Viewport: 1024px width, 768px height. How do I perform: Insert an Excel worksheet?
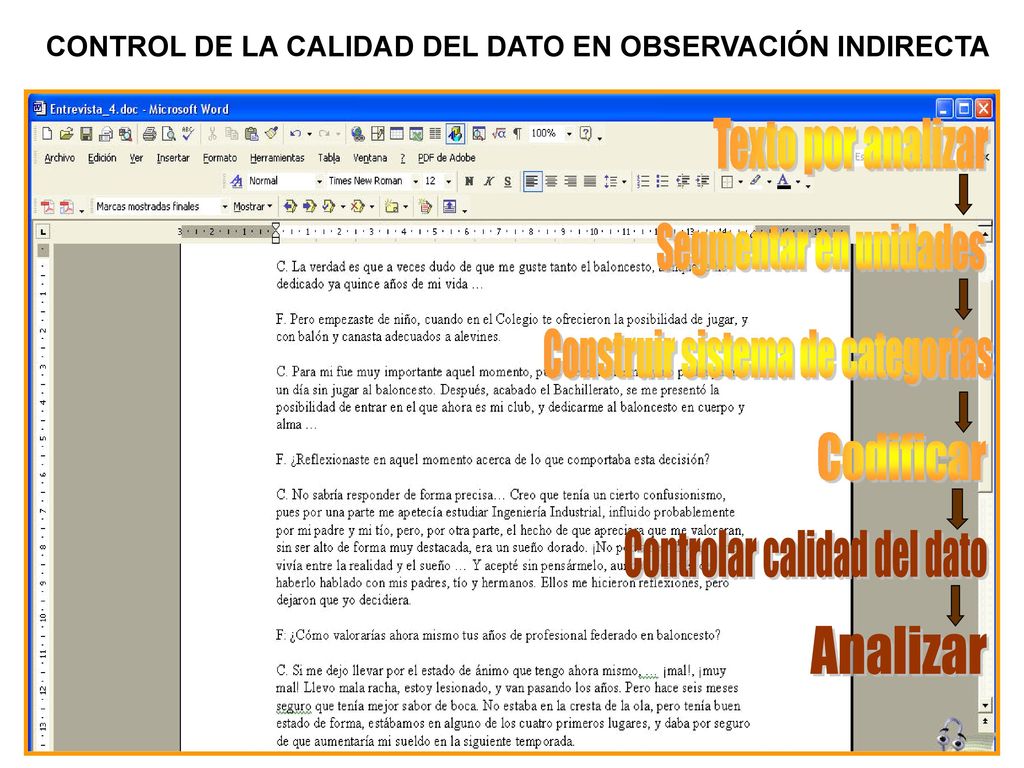click(x=416, y=134)
